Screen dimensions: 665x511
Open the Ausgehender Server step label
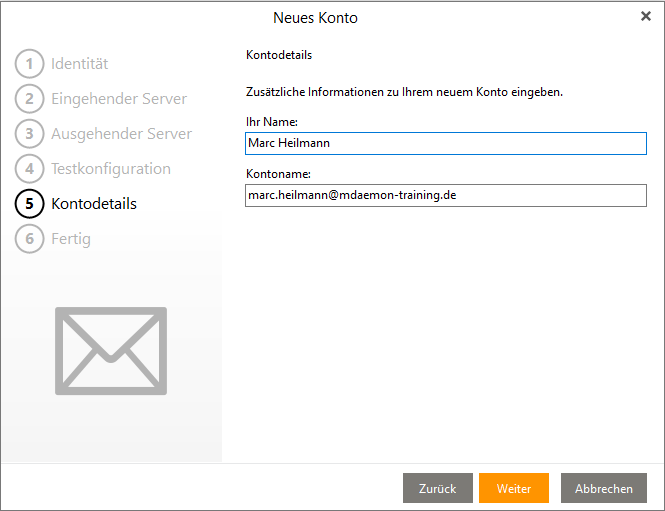[x=121, y=134]
